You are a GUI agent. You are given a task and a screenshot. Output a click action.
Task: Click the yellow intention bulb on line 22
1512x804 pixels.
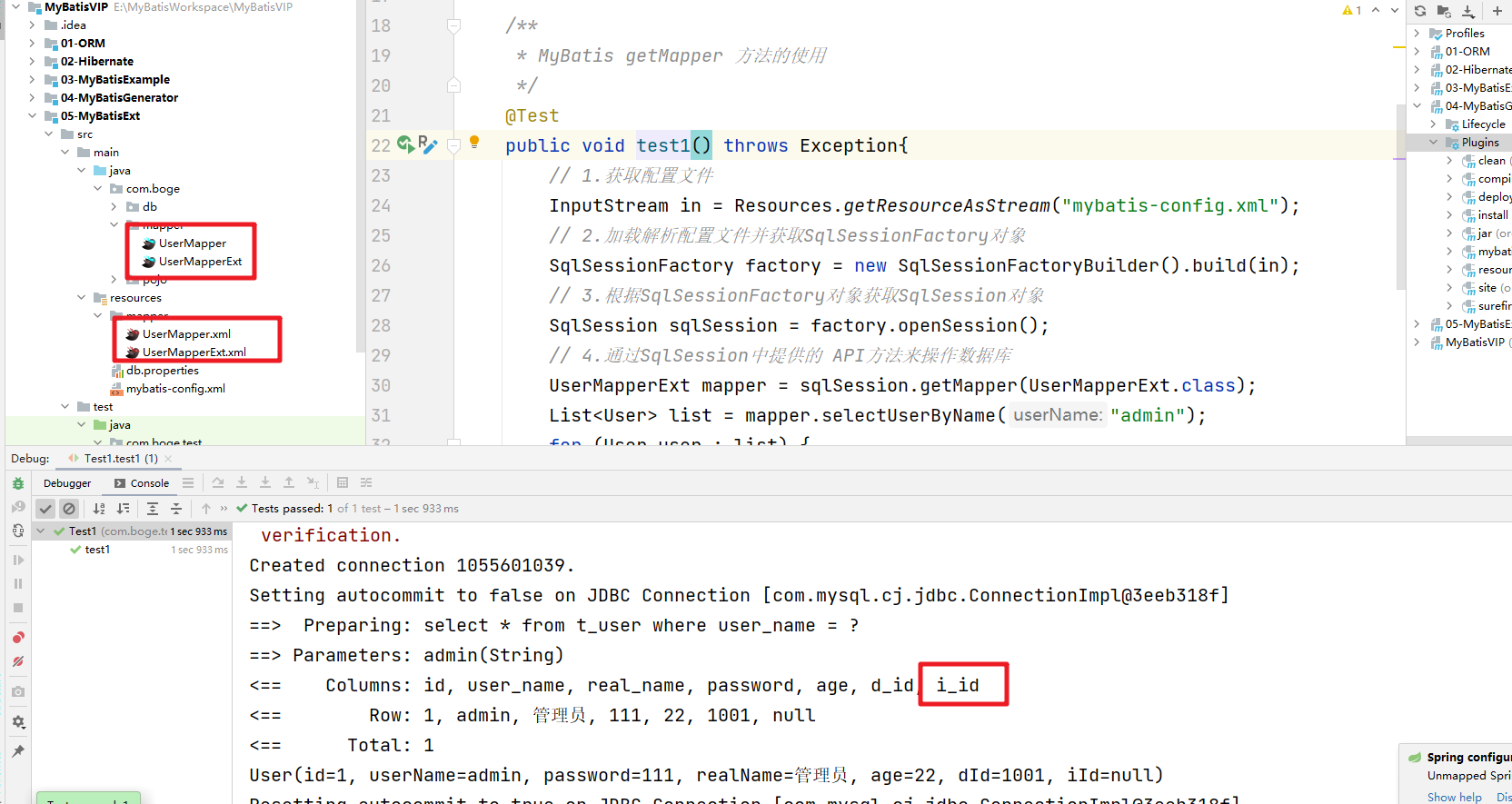tap(474, 142)
